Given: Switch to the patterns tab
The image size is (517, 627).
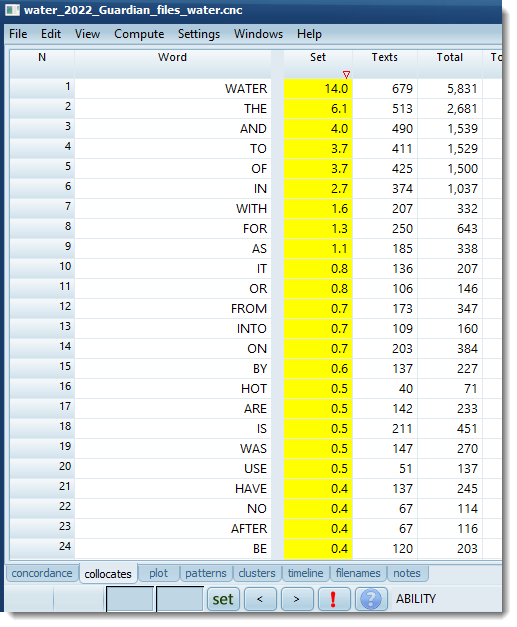Looking at the screenshot, I should tap(206, 573).
